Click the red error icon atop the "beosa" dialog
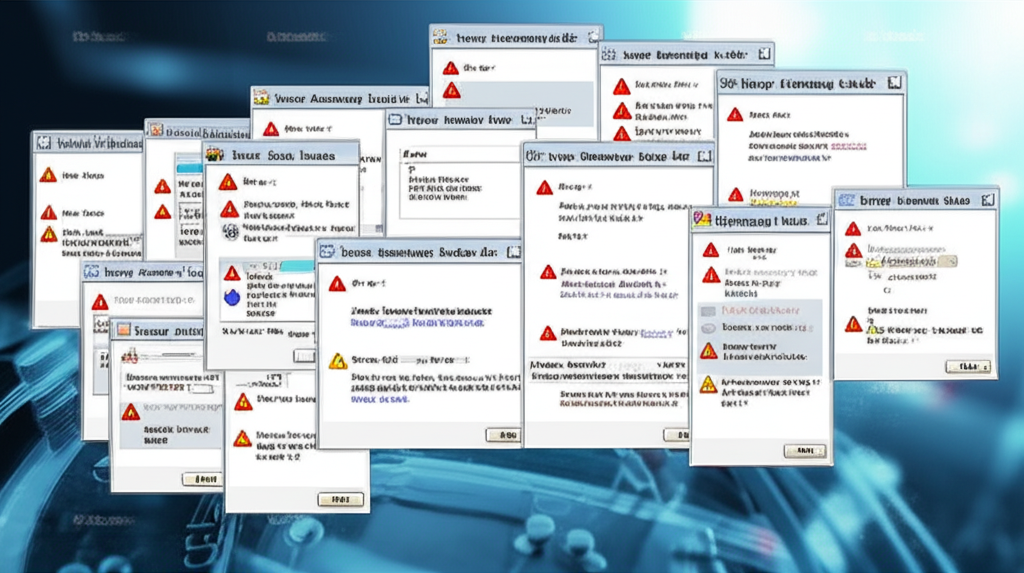The height and width of the screenshot is (573, 1024). pos(338,284)
